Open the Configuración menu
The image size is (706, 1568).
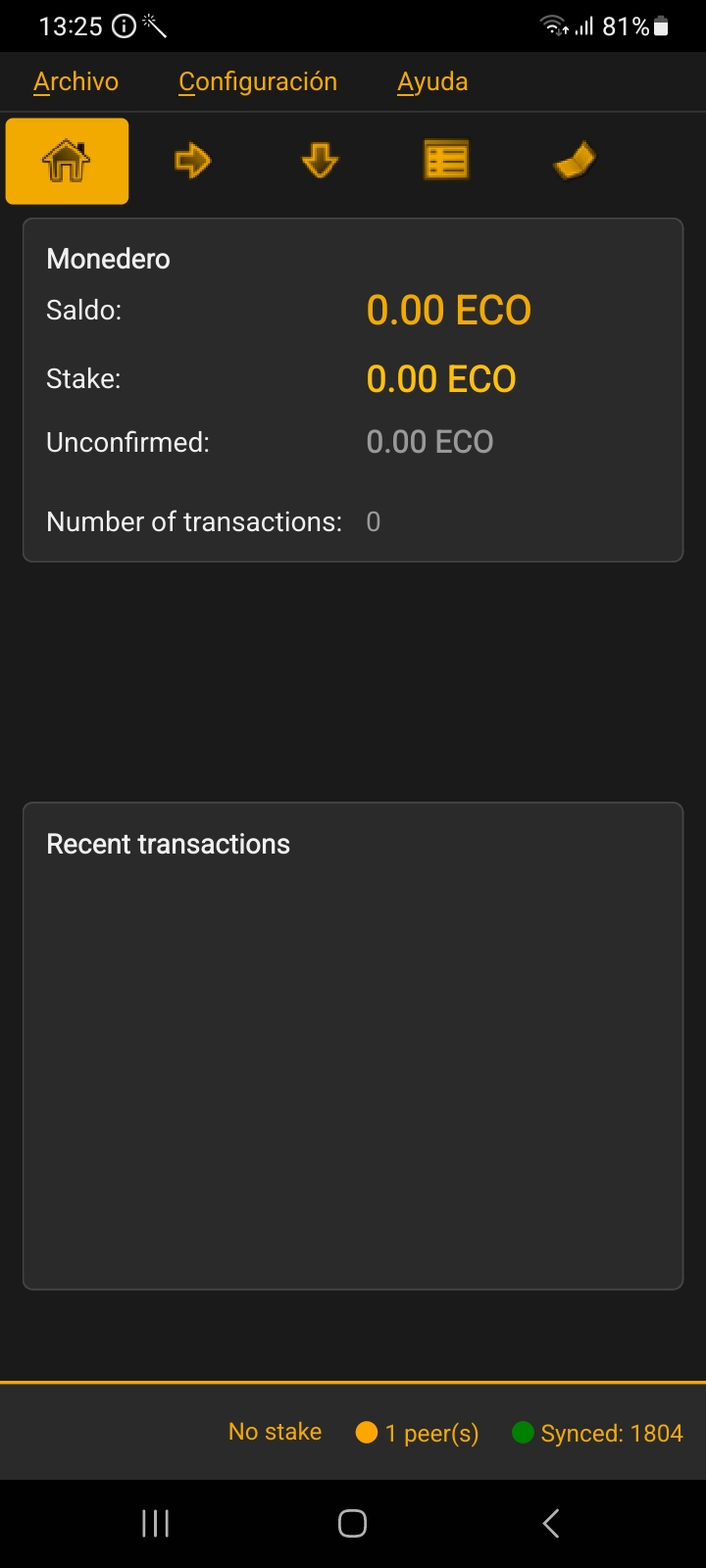[x=258, y=82]
